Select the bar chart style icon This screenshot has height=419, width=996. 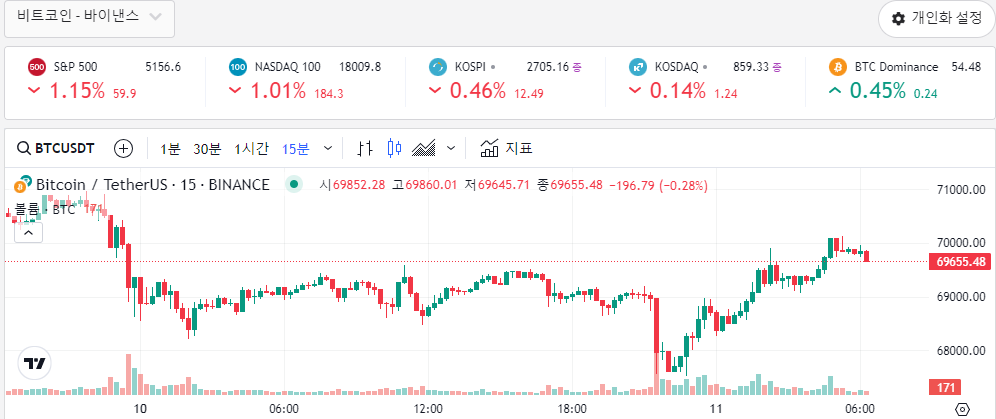pos(365,148)
